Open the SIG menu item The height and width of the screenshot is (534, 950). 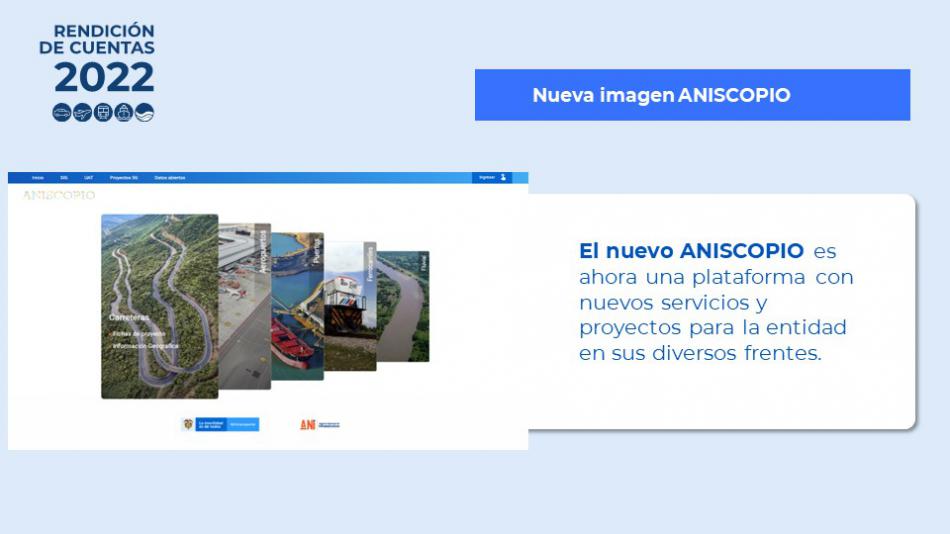(64, 178)
